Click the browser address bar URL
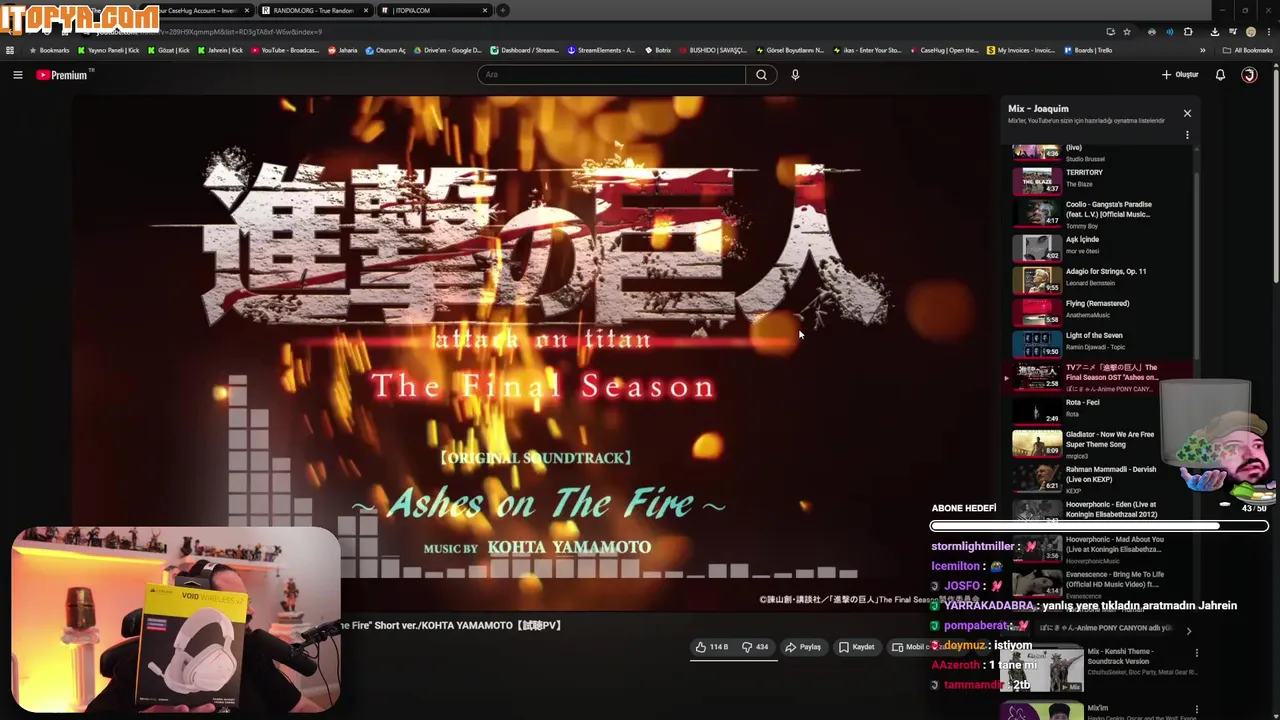Image resolution: width=1280 pixels, height=720 pixels. coord(210,32)
